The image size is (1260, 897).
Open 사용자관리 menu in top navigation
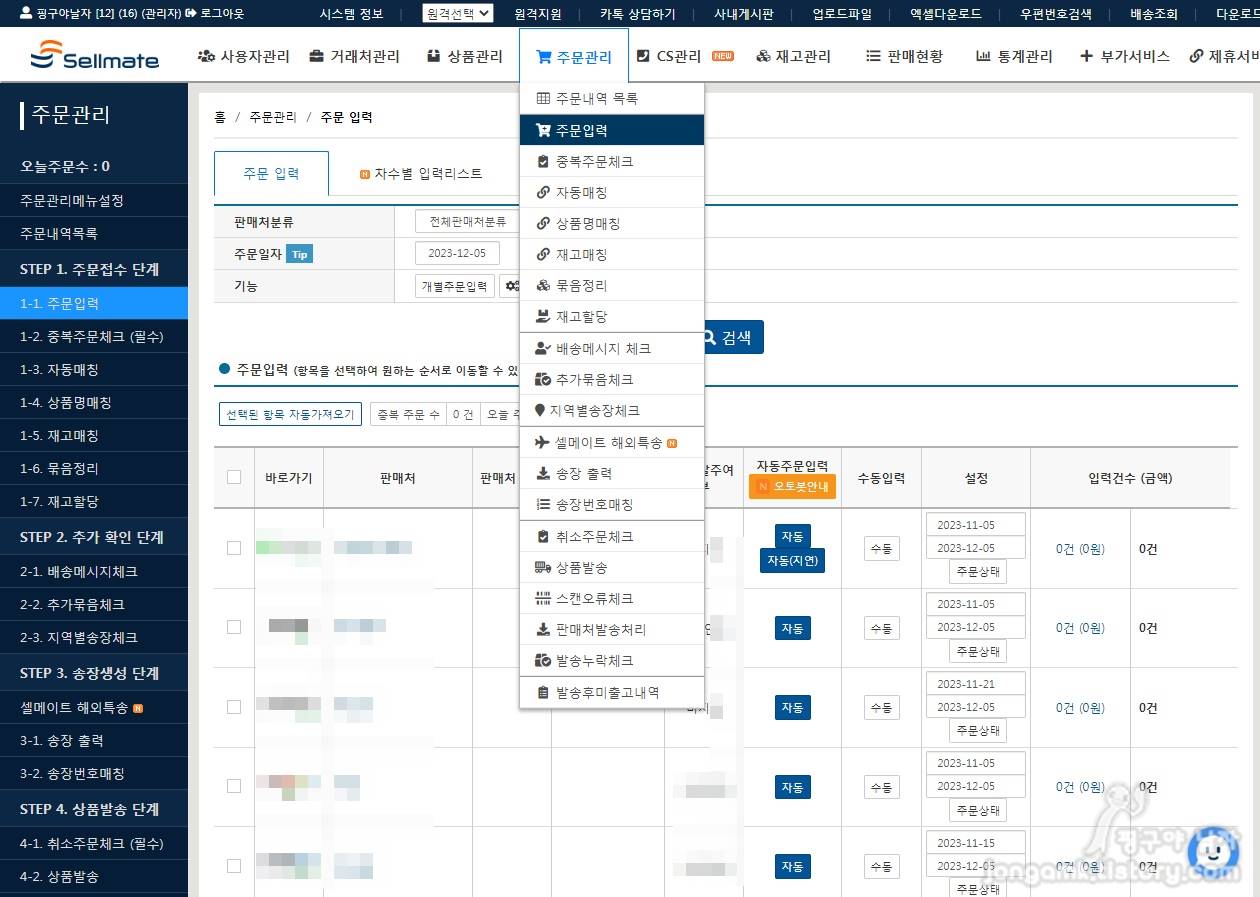coord(244,56)
